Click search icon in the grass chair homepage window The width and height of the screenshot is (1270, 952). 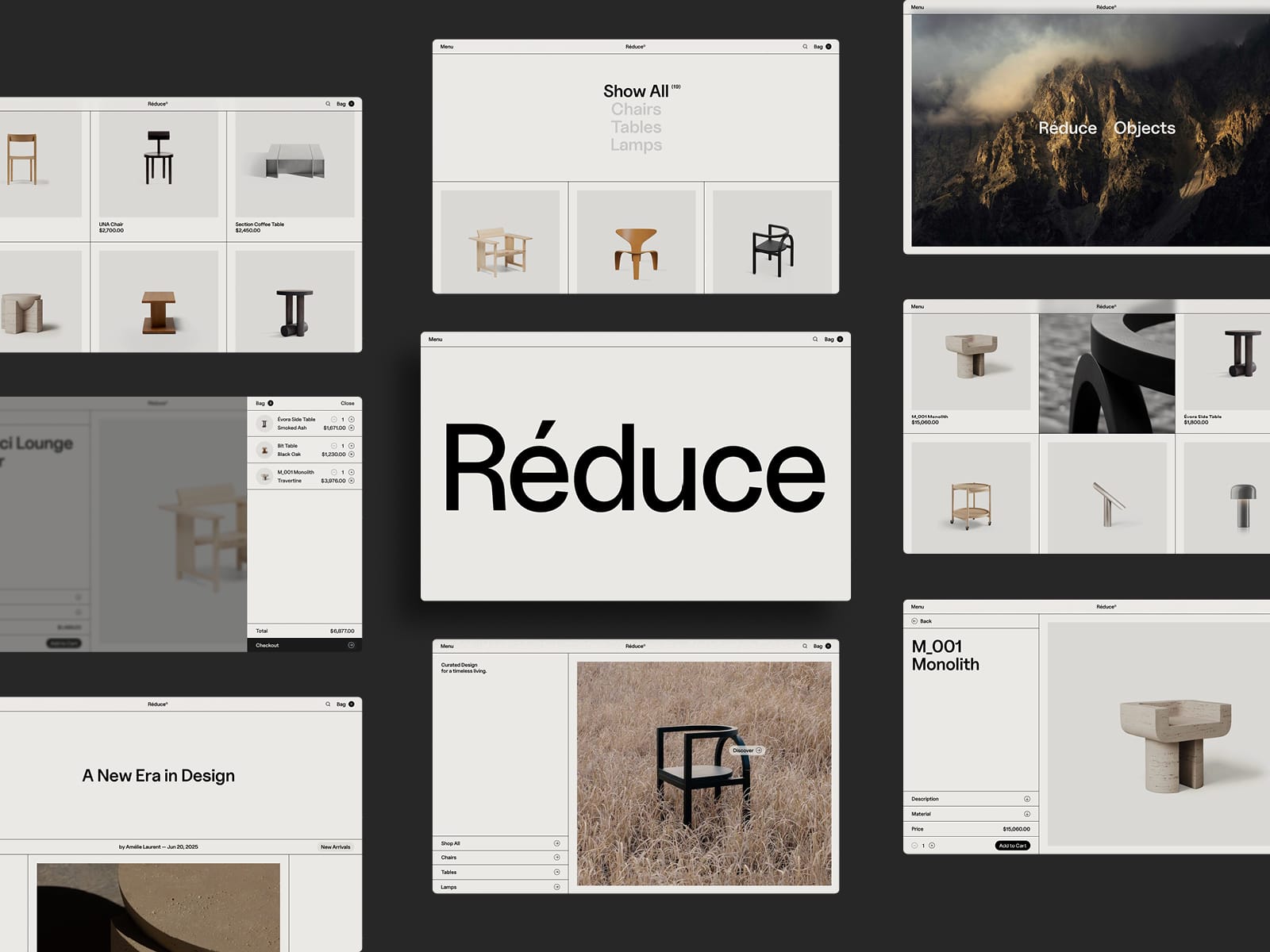pos(805,646)
